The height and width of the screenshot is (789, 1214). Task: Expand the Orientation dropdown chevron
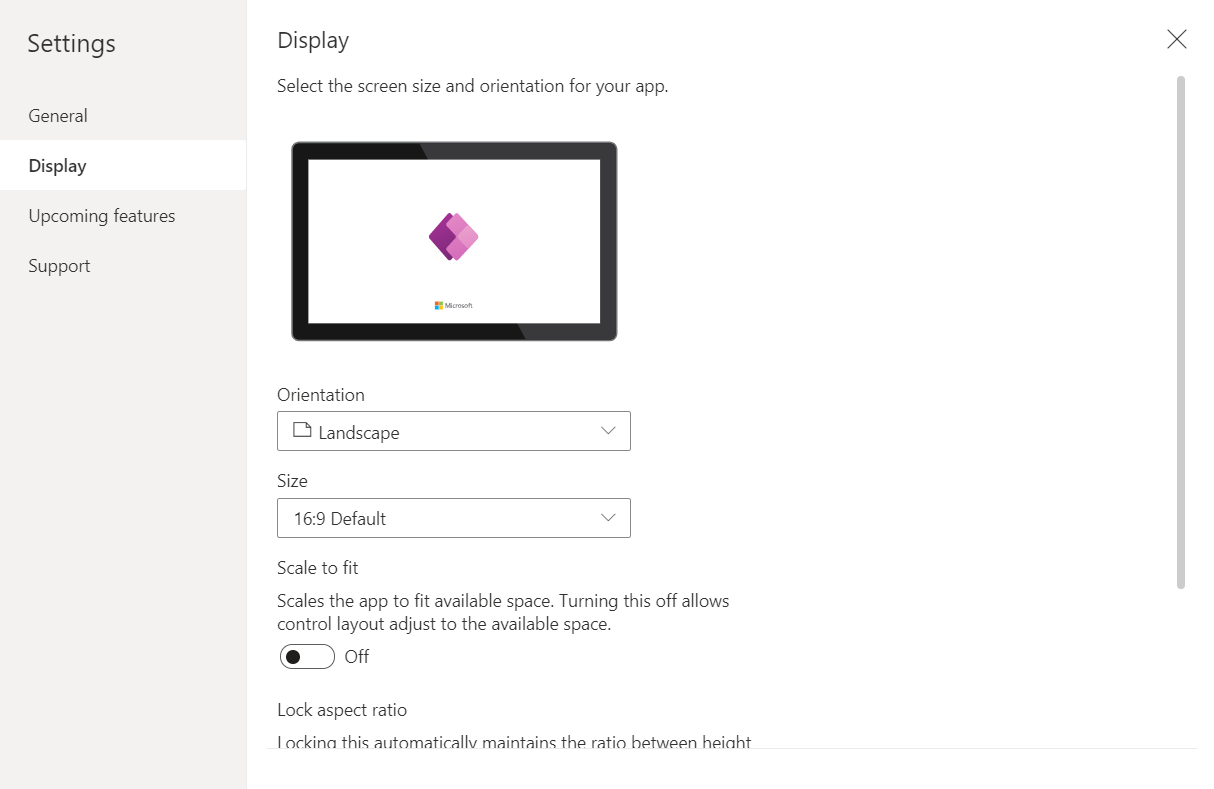(x=608, y=431)
